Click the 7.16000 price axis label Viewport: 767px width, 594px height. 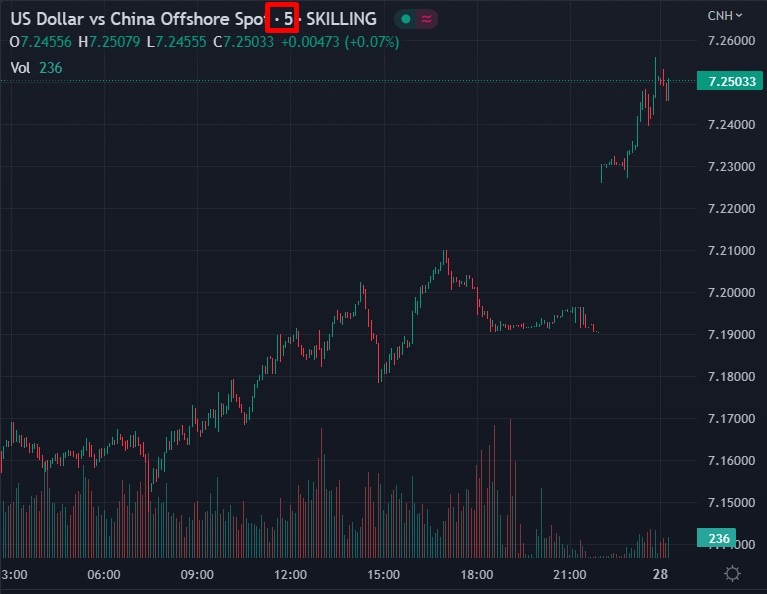(x=731, y=461)
